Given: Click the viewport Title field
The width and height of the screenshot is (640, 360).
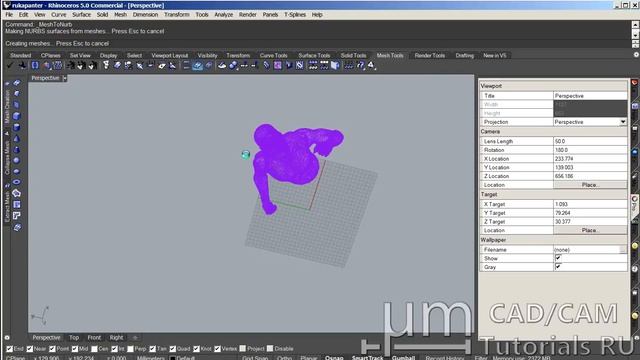Looking at the screenshot, I should click(590, 96).
